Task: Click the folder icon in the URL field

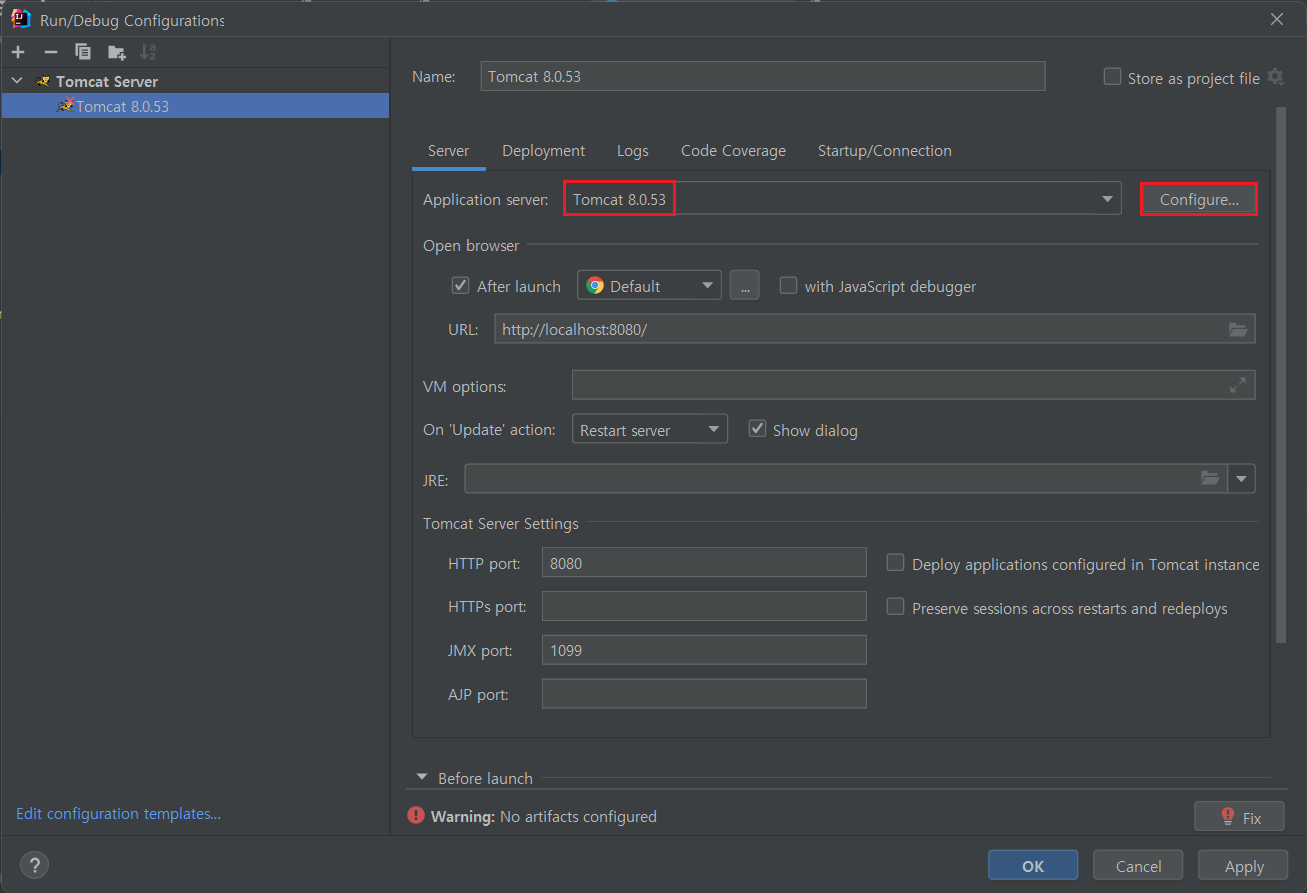Action: (x=1238, y=329)
